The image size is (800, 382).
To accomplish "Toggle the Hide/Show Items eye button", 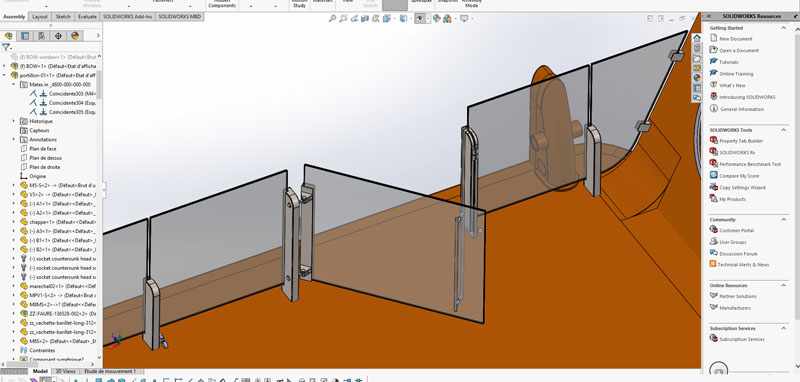I will [420, 18].
